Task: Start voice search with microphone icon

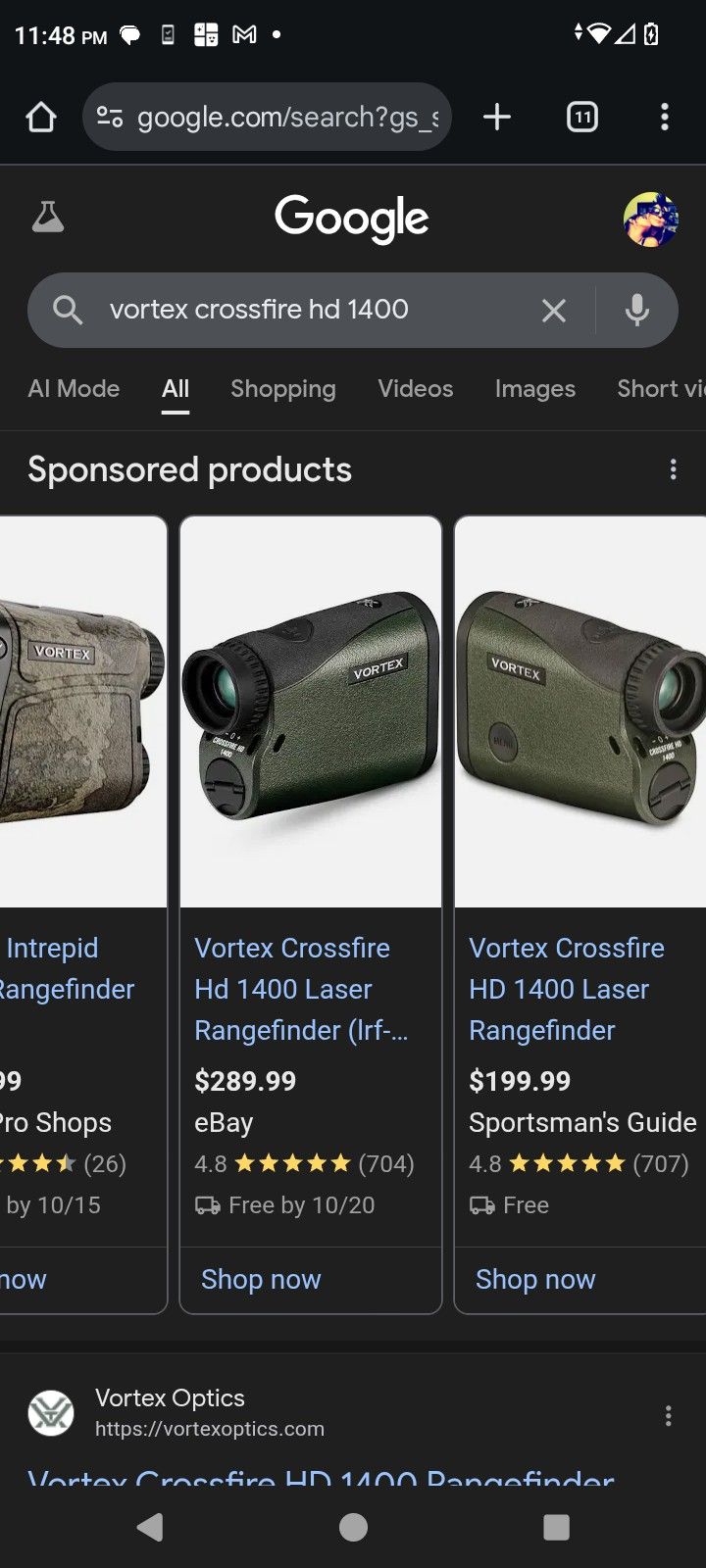Action: (637, 311)
